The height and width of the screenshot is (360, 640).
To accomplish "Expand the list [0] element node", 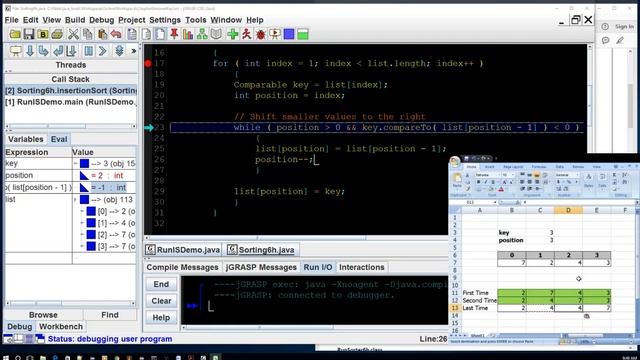I will (x=82, y=211).
